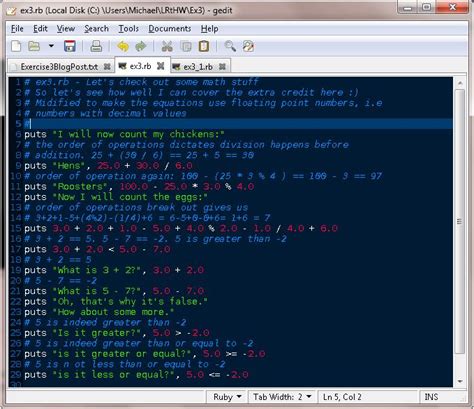This screenshot has width=474, height=409.
Task: Undo the last action
Action: [x=123, y=46]
